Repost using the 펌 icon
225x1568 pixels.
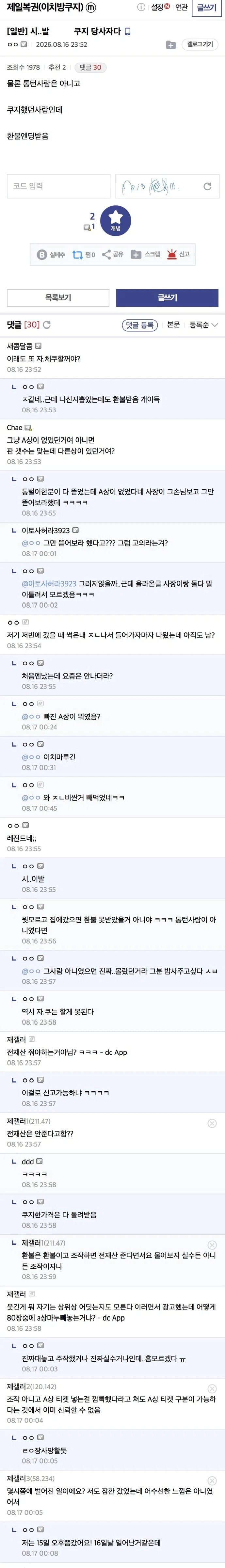(83, 254)
